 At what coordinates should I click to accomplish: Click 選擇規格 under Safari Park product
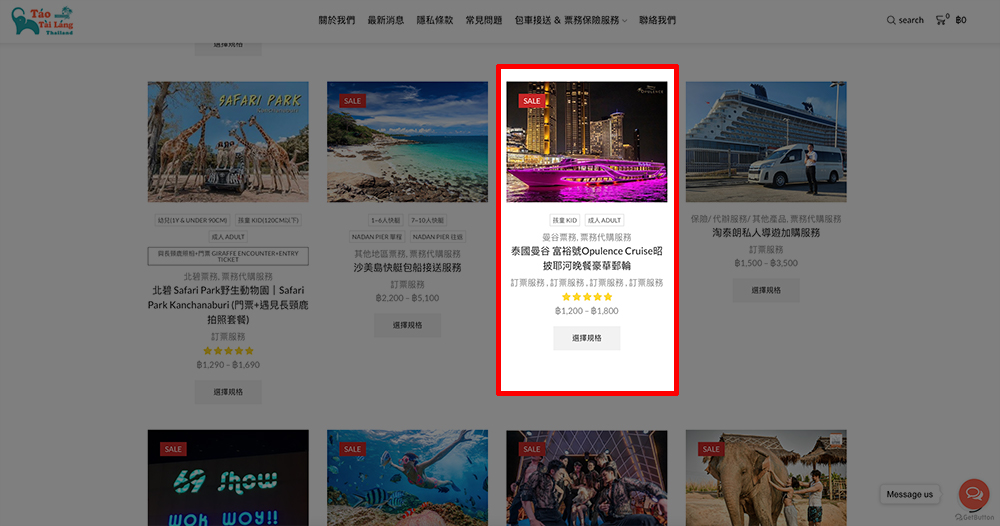click(228, 392)
